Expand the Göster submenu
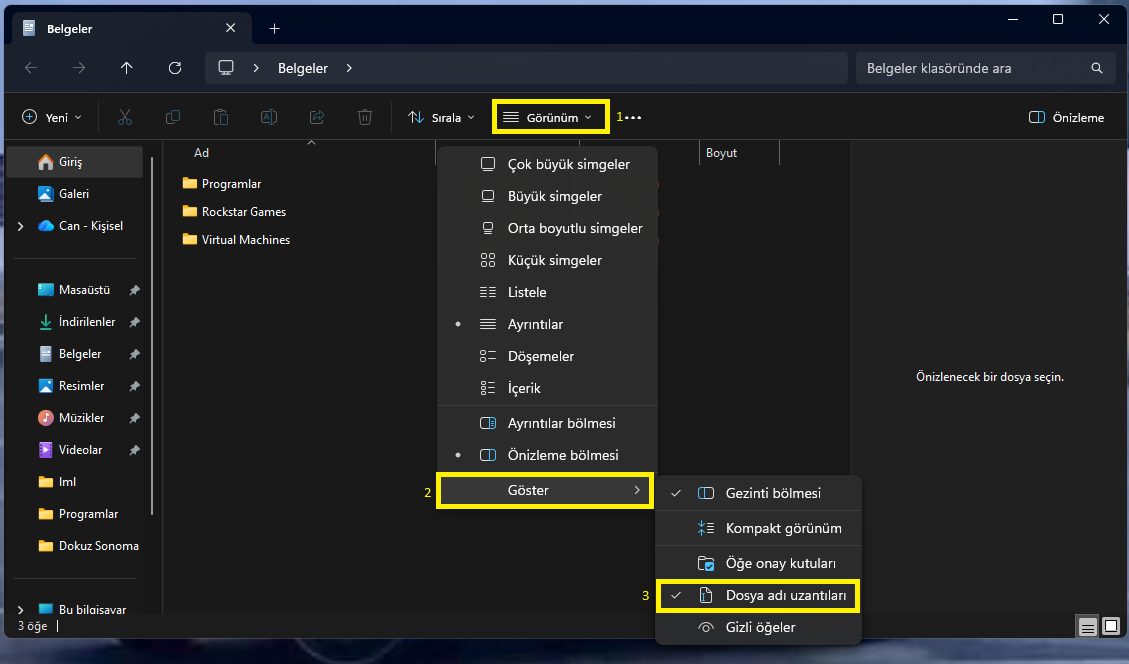The width and height of the screenshot is (1129, 664). pos(544,490)
